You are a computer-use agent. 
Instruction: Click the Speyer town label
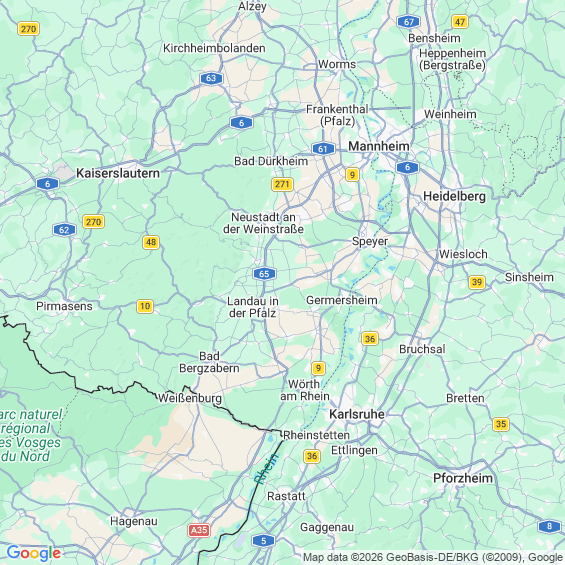tap(370, 241)
